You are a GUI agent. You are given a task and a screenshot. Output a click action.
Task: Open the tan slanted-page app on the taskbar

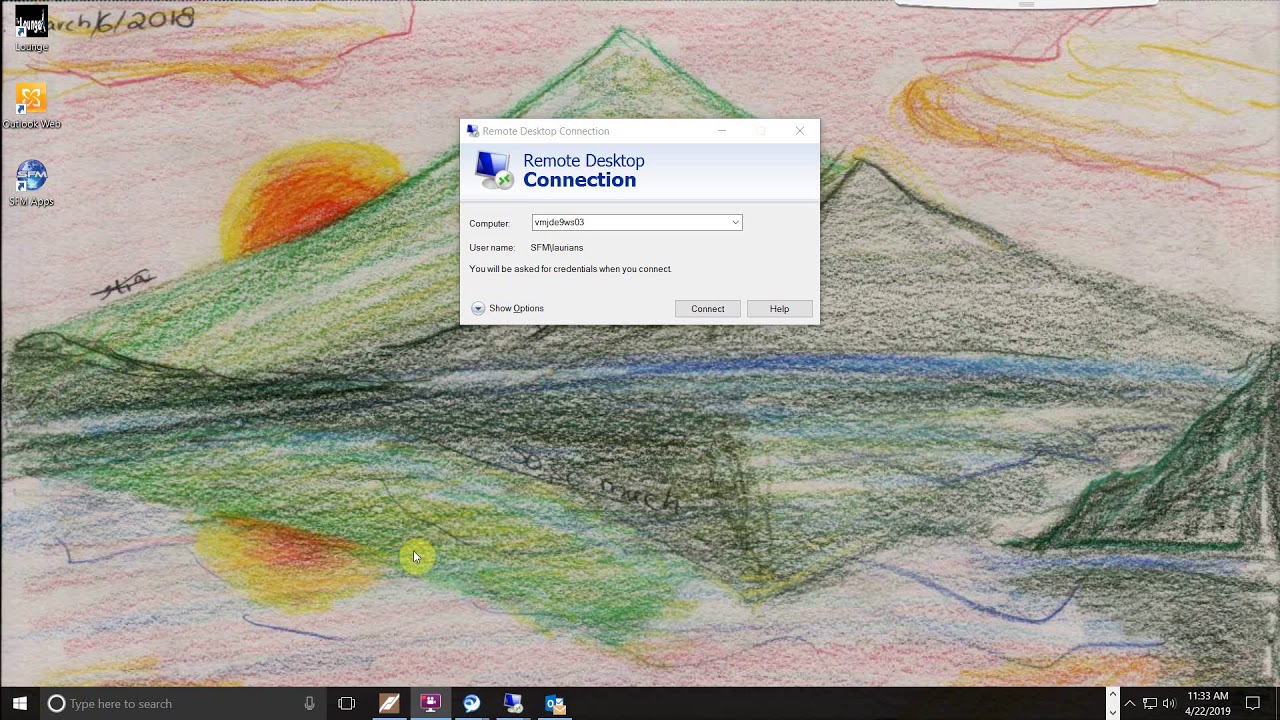coord(389,703)
